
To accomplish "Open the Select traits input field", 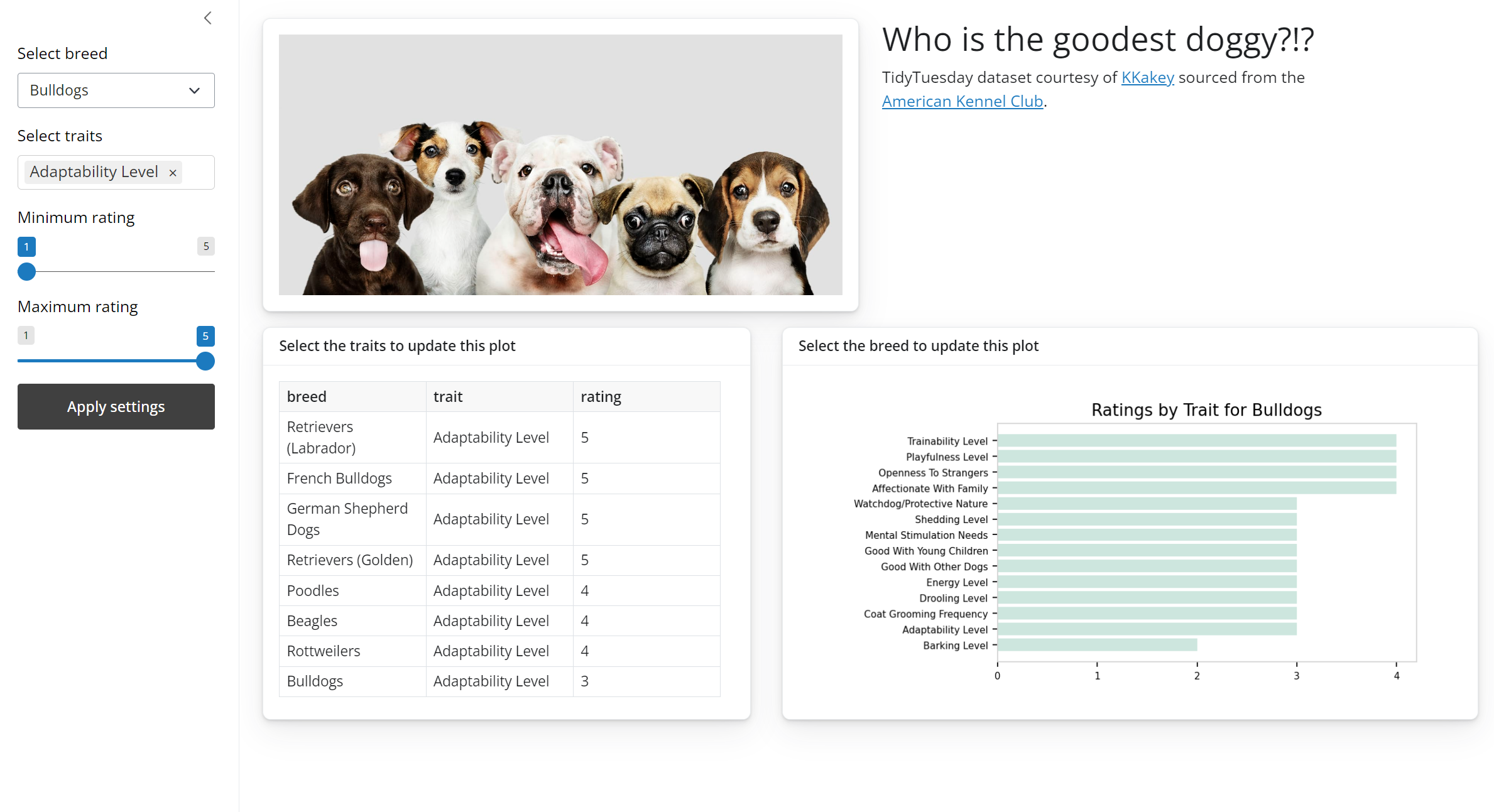I will point(201,171).
